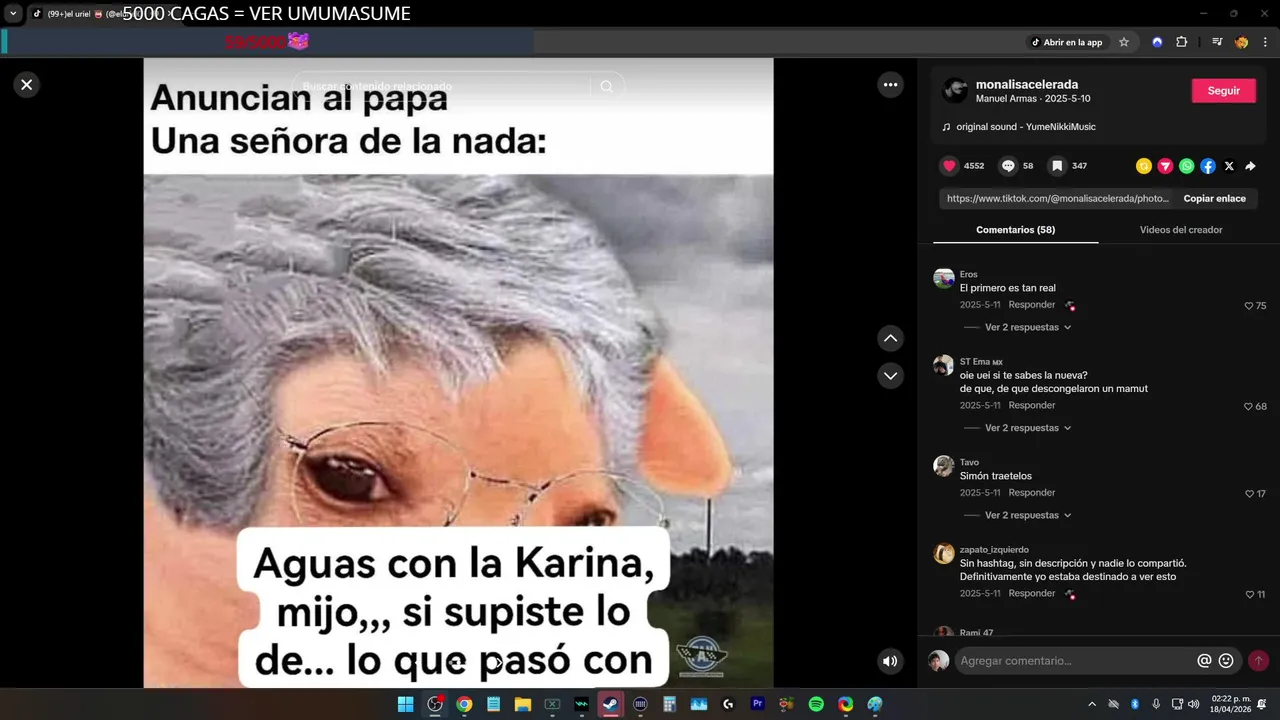
Task: Click the @ mention icon in comment box
Action: click(x=1204, y=661)
